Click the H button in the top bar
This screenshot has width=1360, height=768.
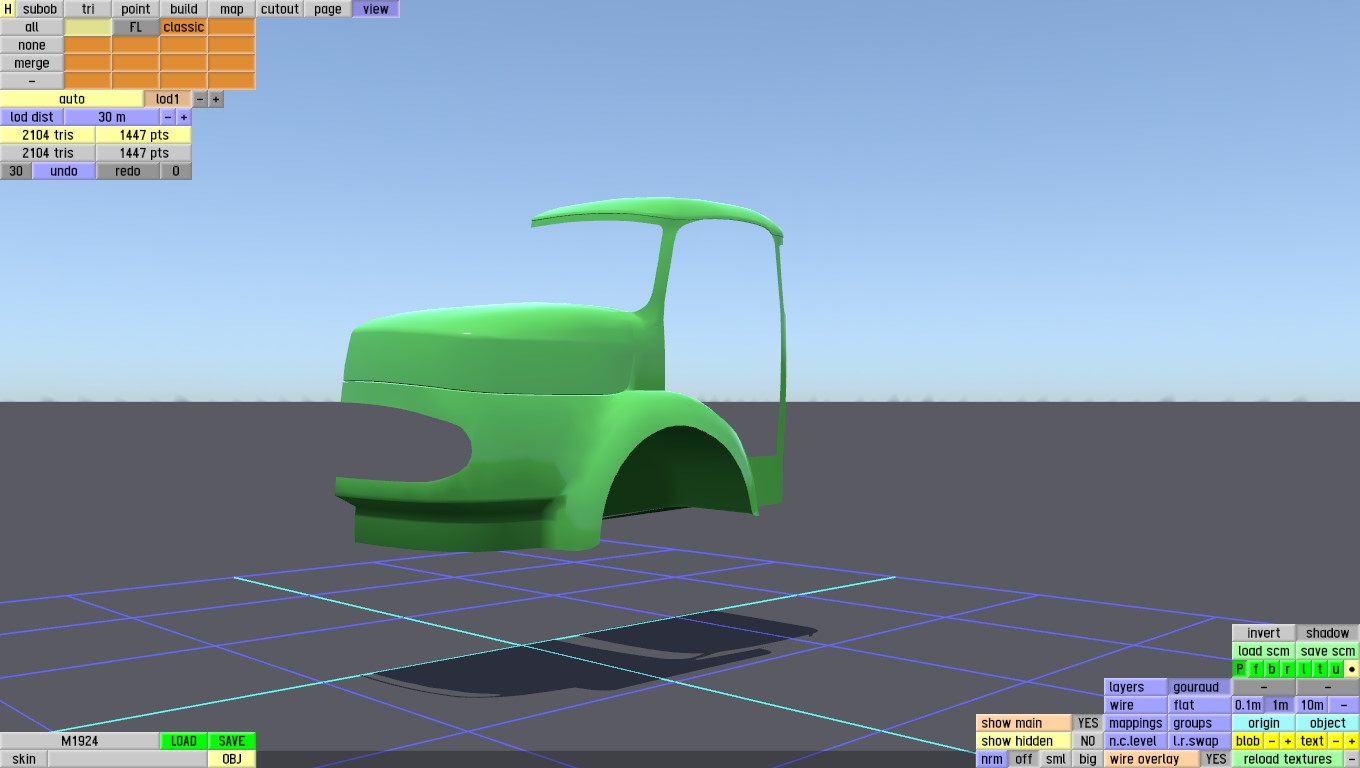[8, 9]
